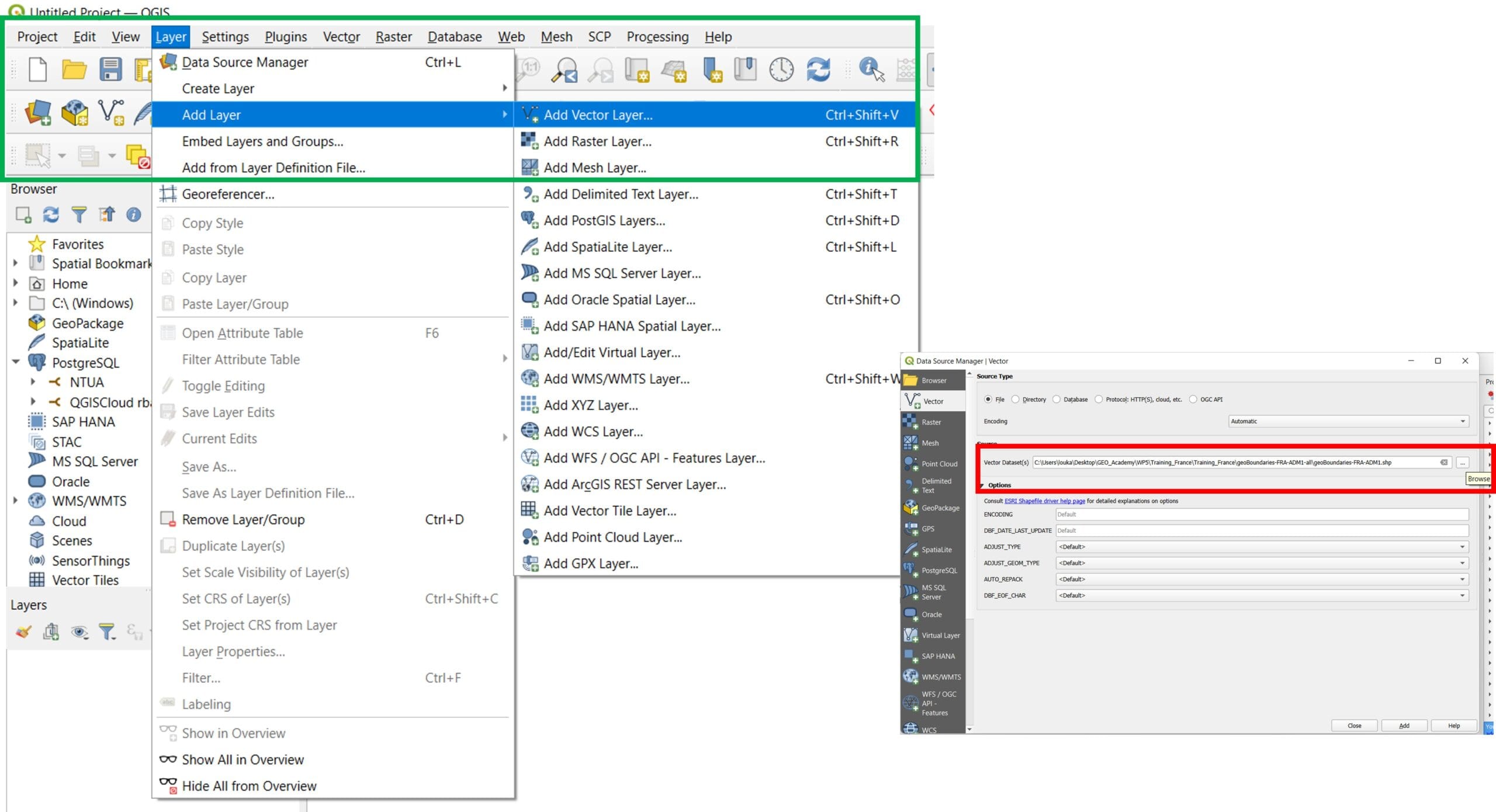
Task: Click DBF_DATE_LAST_UPDATE text field
Action: pos(1262,531)
